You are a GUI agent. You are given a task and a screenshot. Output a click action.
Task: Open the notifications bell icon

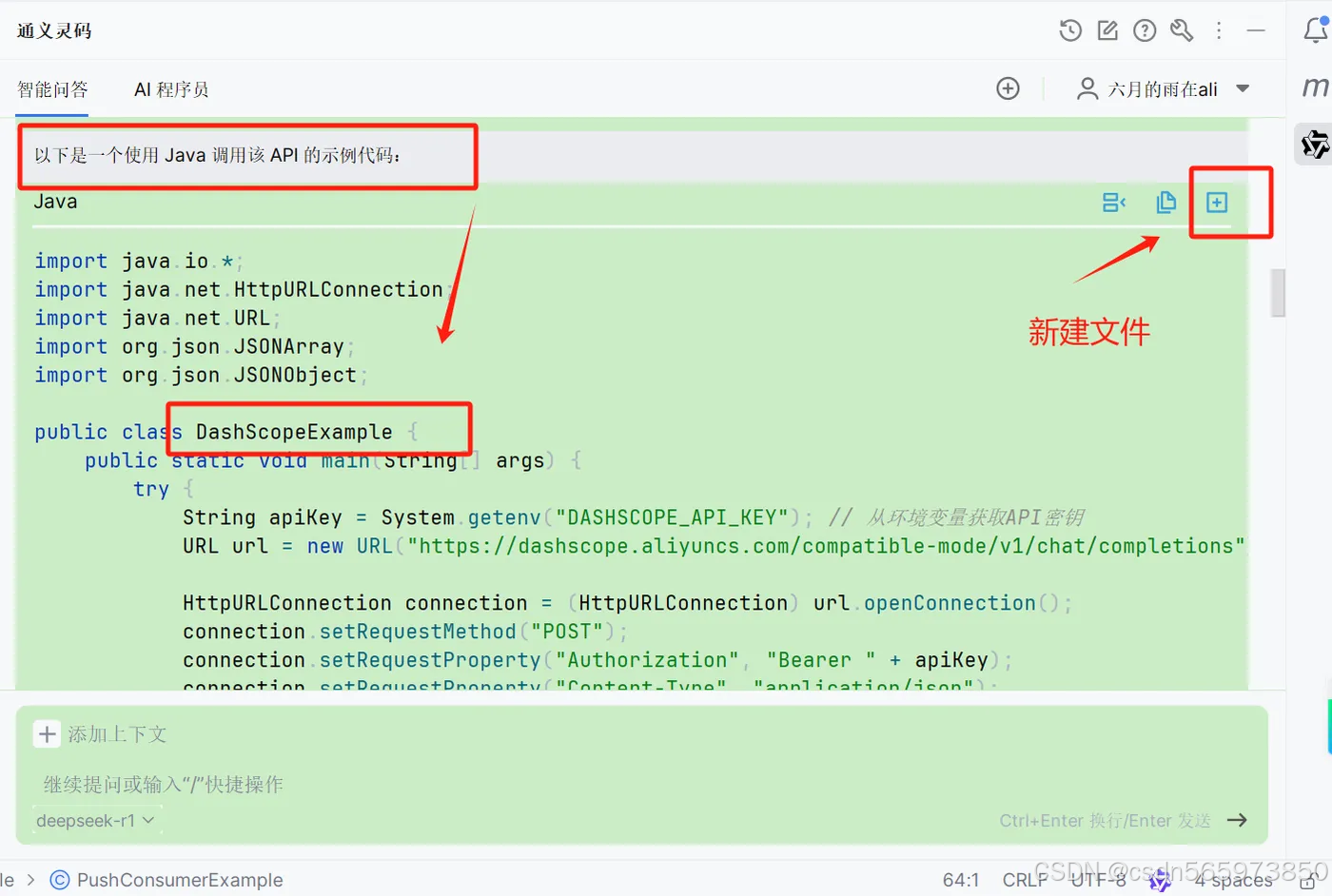coord(1316,29)
